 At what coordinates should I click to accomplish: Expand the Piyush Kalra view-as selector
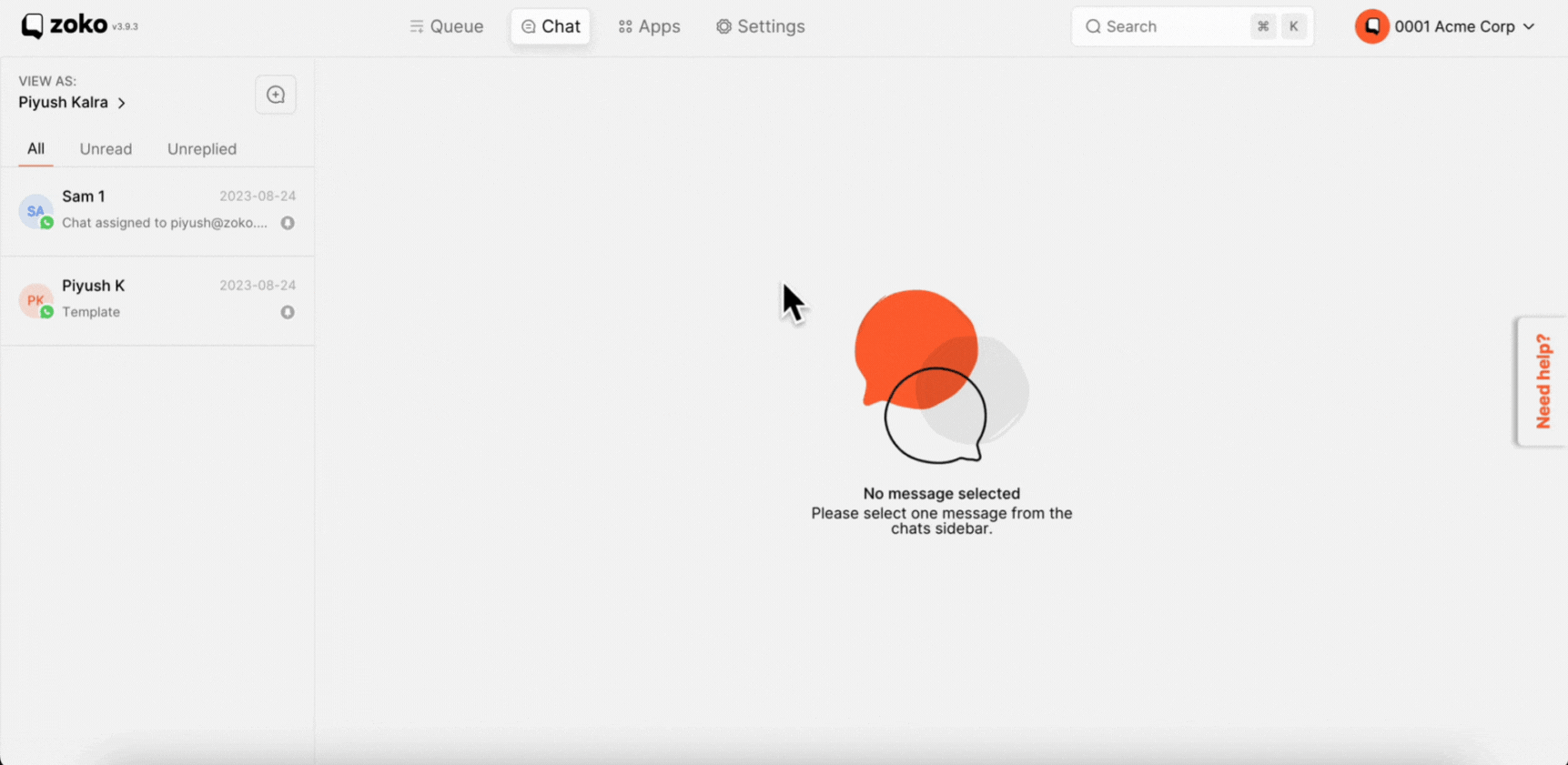(x=72, y=103)
